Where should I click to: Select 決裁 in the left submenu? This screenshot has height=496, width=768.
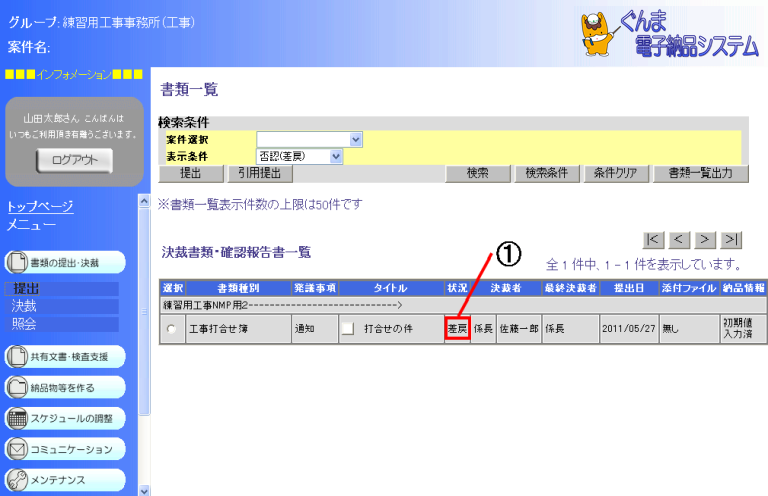pyautogui.click(x=24, y=306)
